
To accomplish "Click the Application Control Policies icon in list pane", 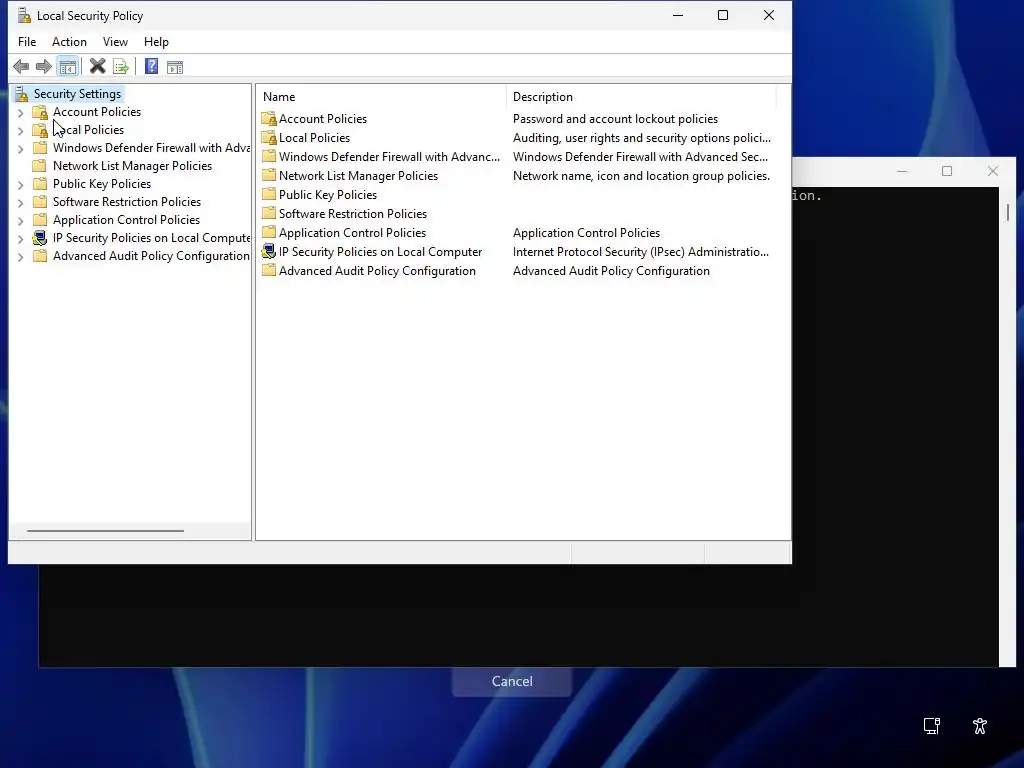I will tap(269, 232).
